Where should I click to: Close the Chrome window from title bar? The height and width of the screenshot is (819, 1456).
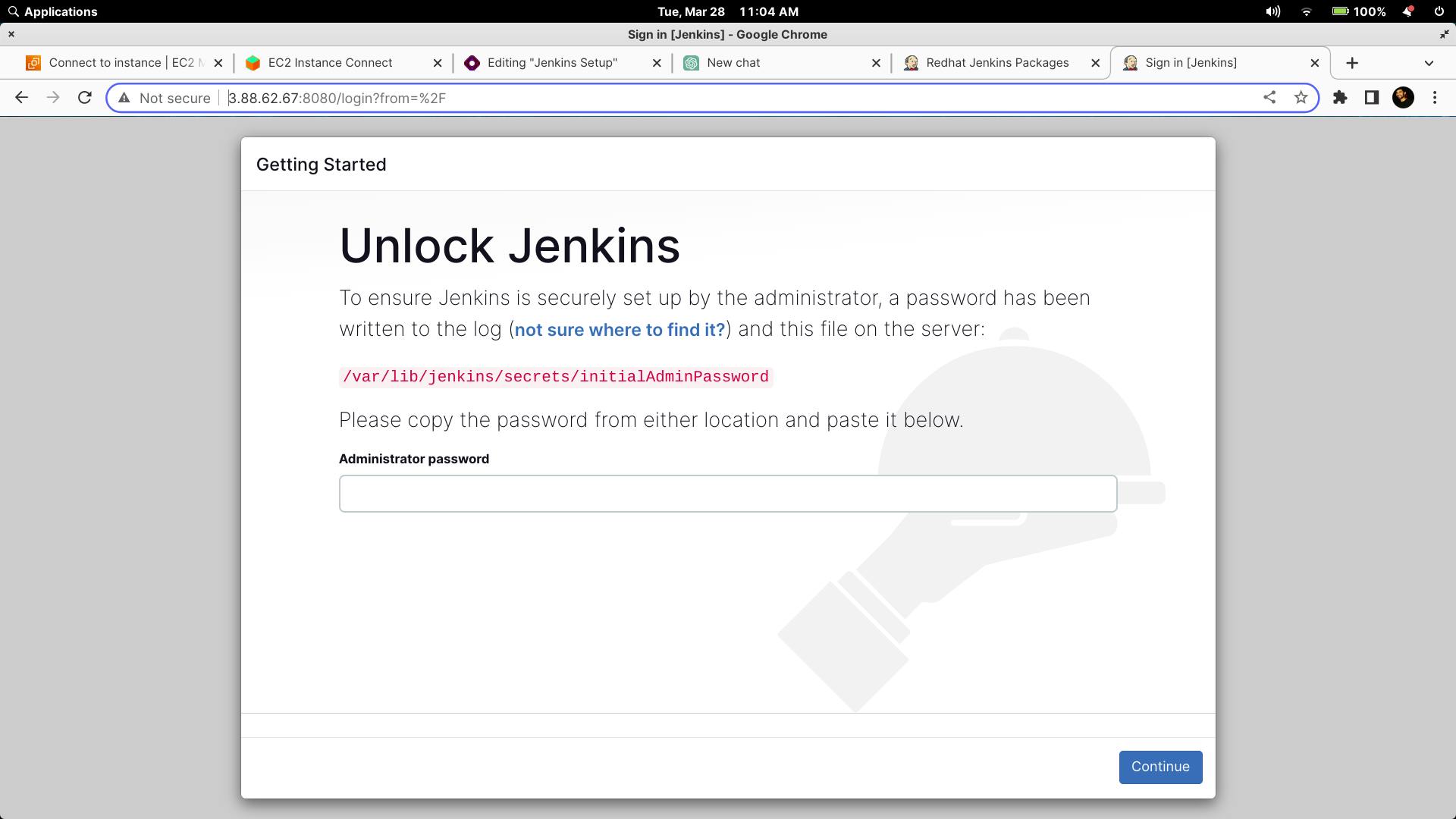[x=11, y=34]
